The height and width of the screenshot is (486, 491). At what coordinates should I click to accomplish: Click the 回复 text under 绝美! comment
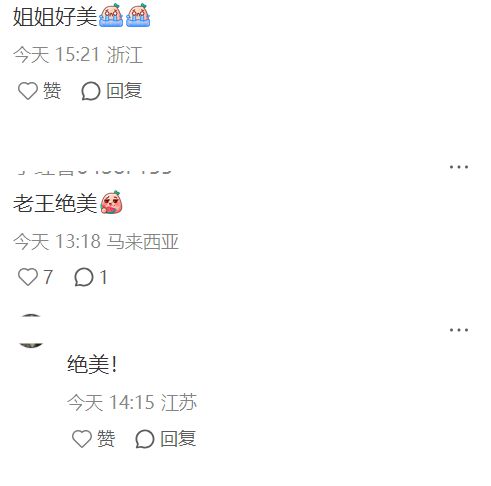[178, 438]
